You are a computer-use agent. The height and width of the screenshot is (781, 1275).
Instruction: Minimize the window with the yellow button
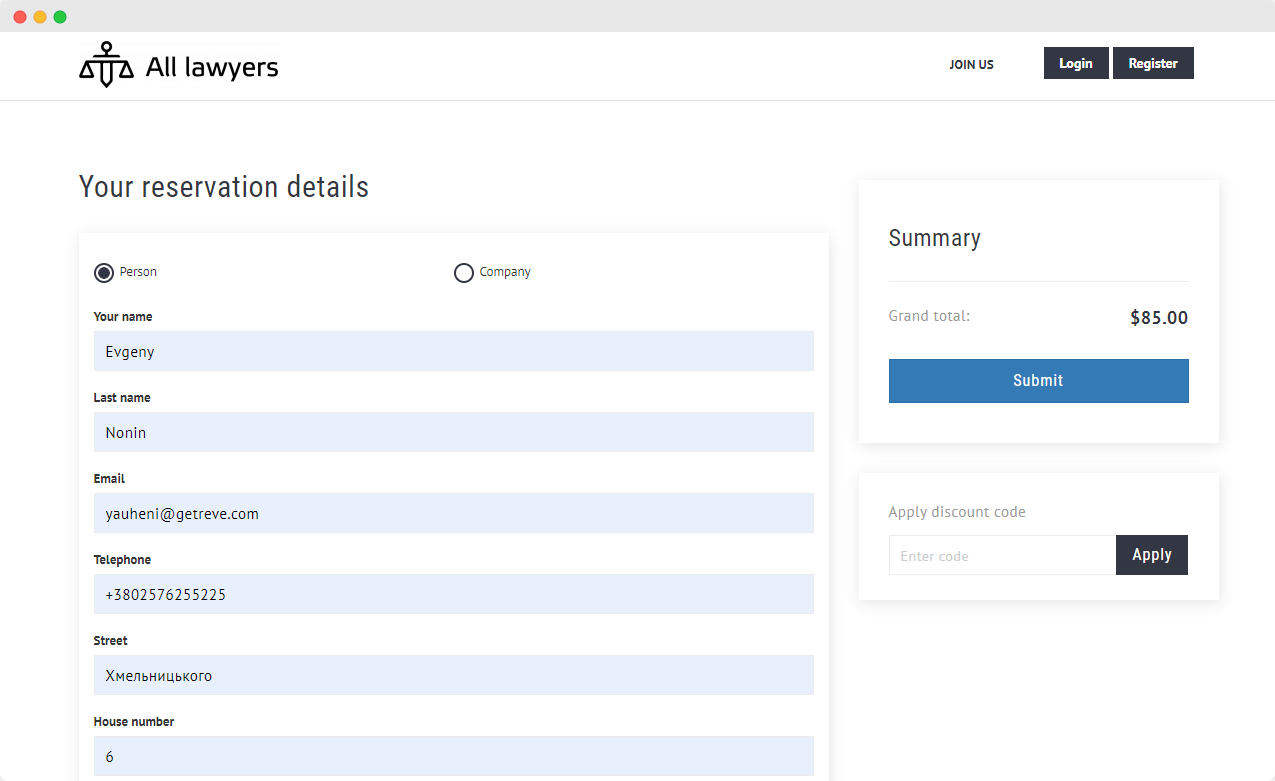[40, 17]
